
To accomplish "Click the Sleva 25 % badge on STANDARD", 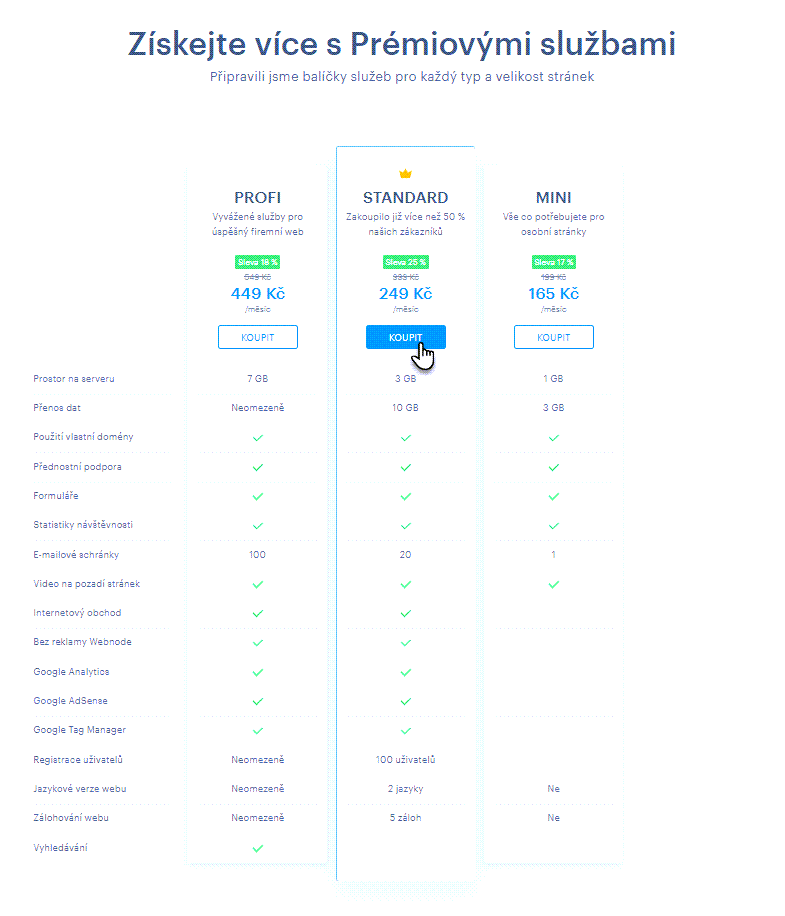I will click(405, 262).
